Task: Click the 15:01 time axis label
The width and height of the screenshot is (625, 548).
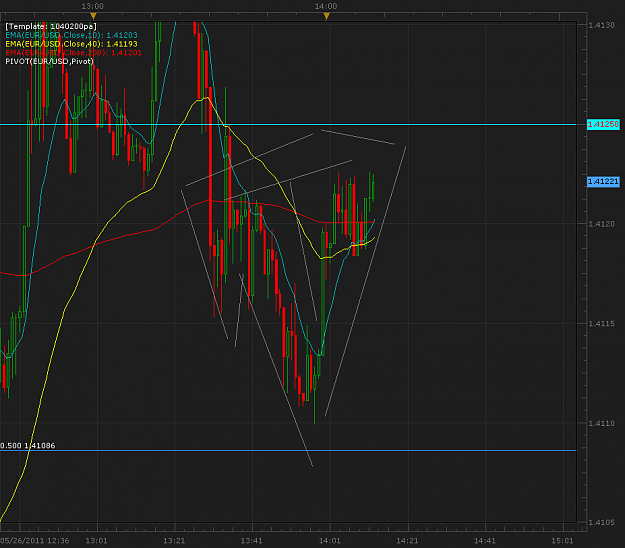Action: point(562,541)
